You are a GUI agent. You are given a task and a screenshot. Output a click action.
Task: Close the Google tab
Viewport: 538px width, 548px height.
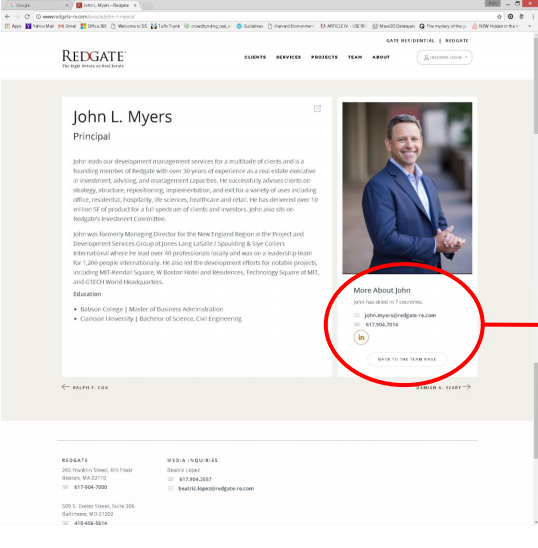click(67, 5)
